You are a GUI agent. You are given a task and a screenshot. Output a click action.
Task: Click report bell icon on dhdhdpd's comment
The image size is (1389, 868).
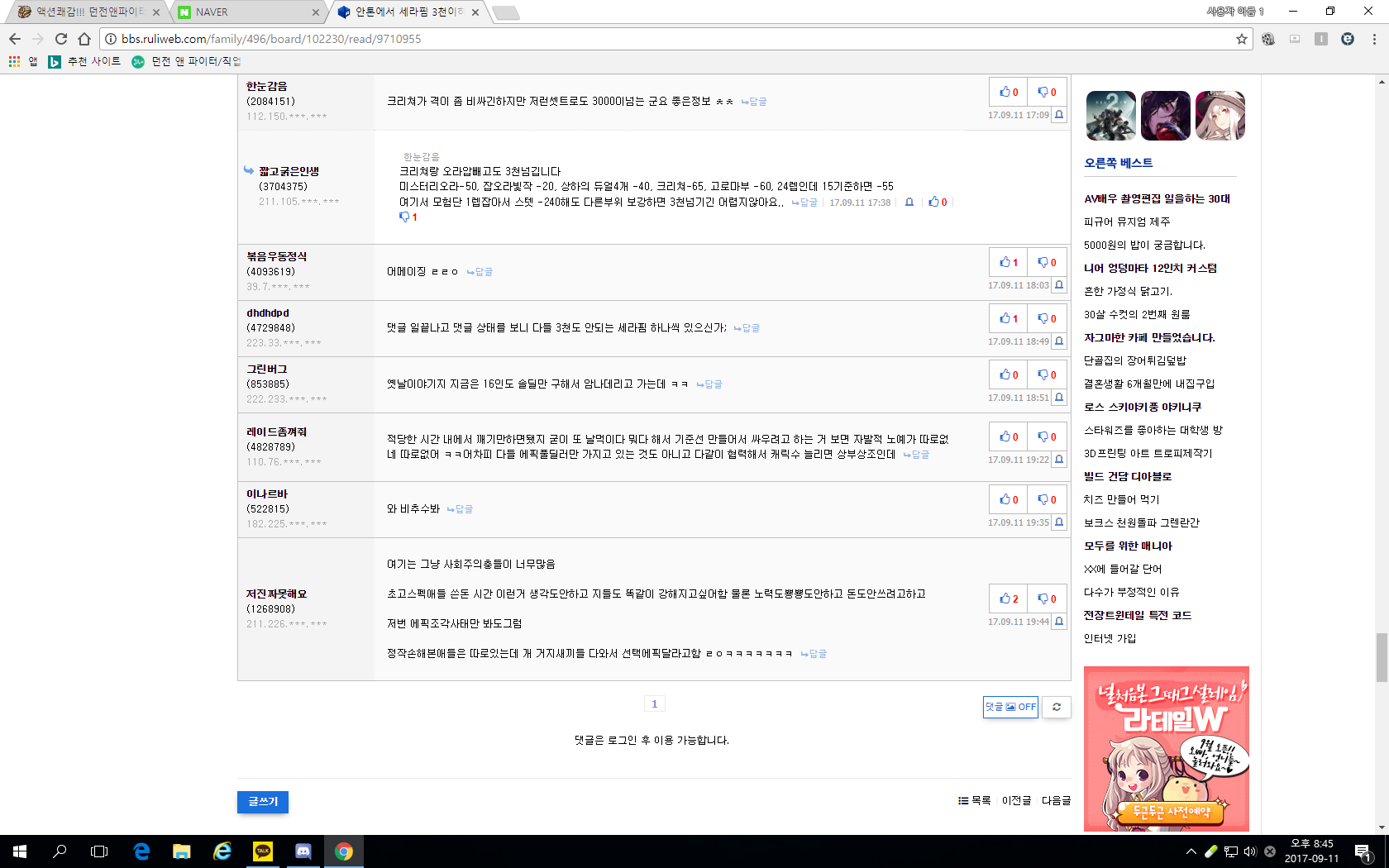pyautogui.click(x=1058, y=341)
